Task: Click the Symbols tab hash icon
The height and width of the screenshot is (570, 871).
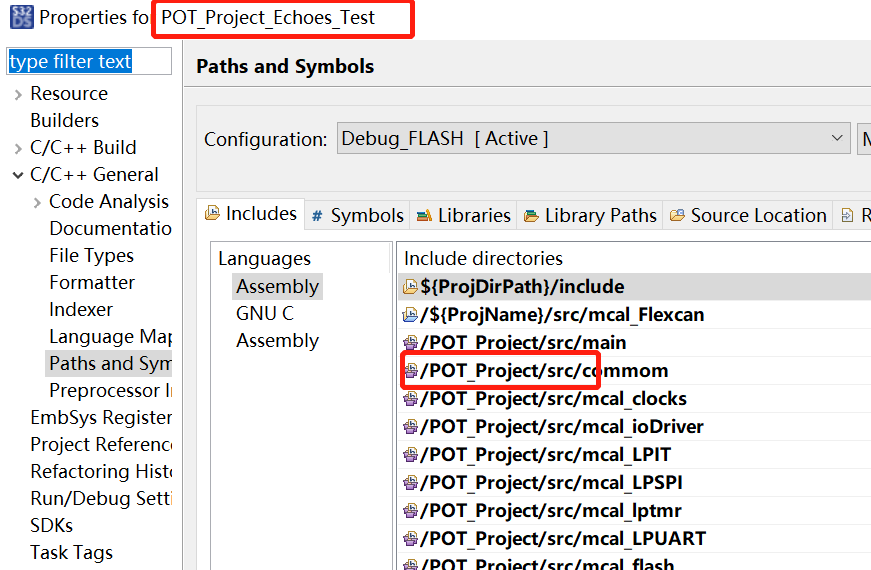Action: point(317,216)
